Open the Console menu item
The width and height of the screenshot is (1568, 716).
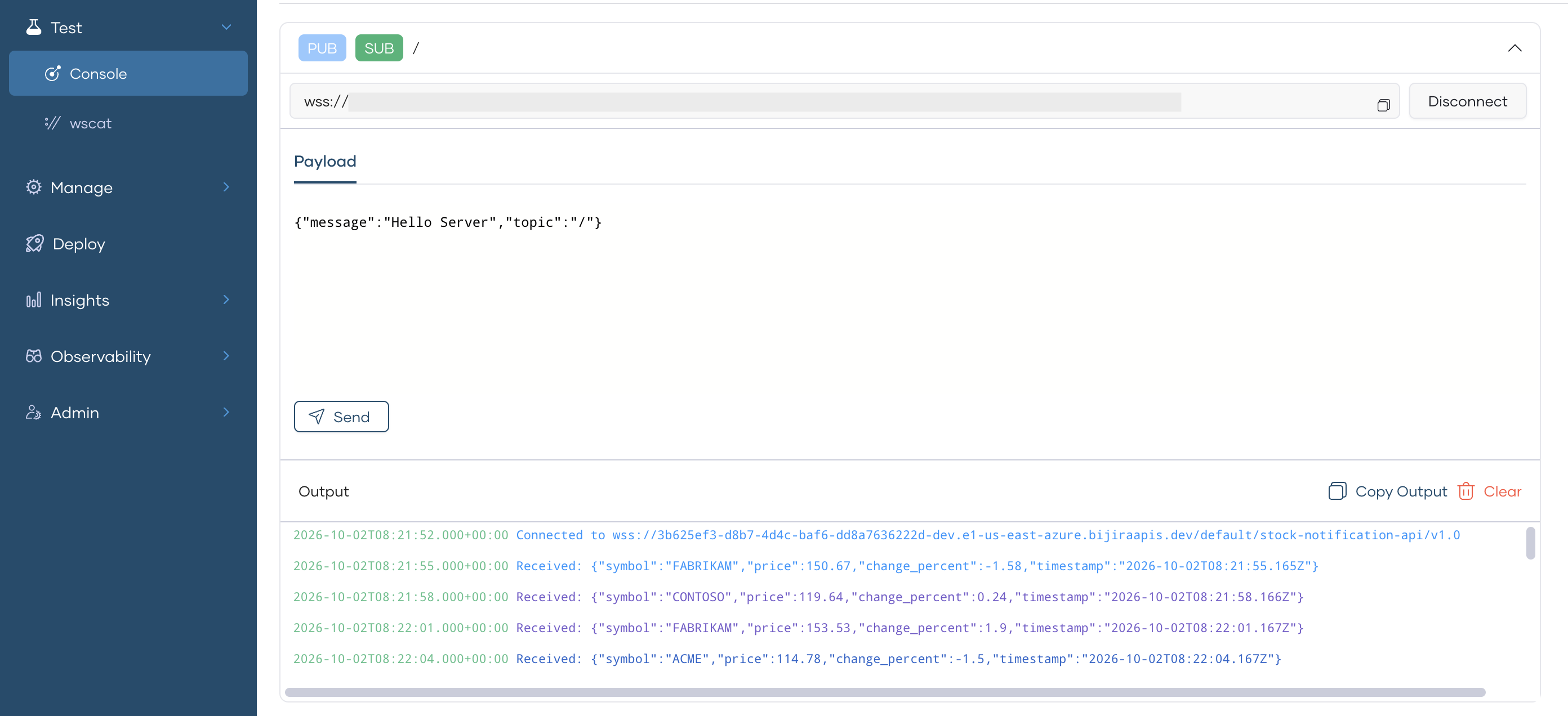point(128,73)
